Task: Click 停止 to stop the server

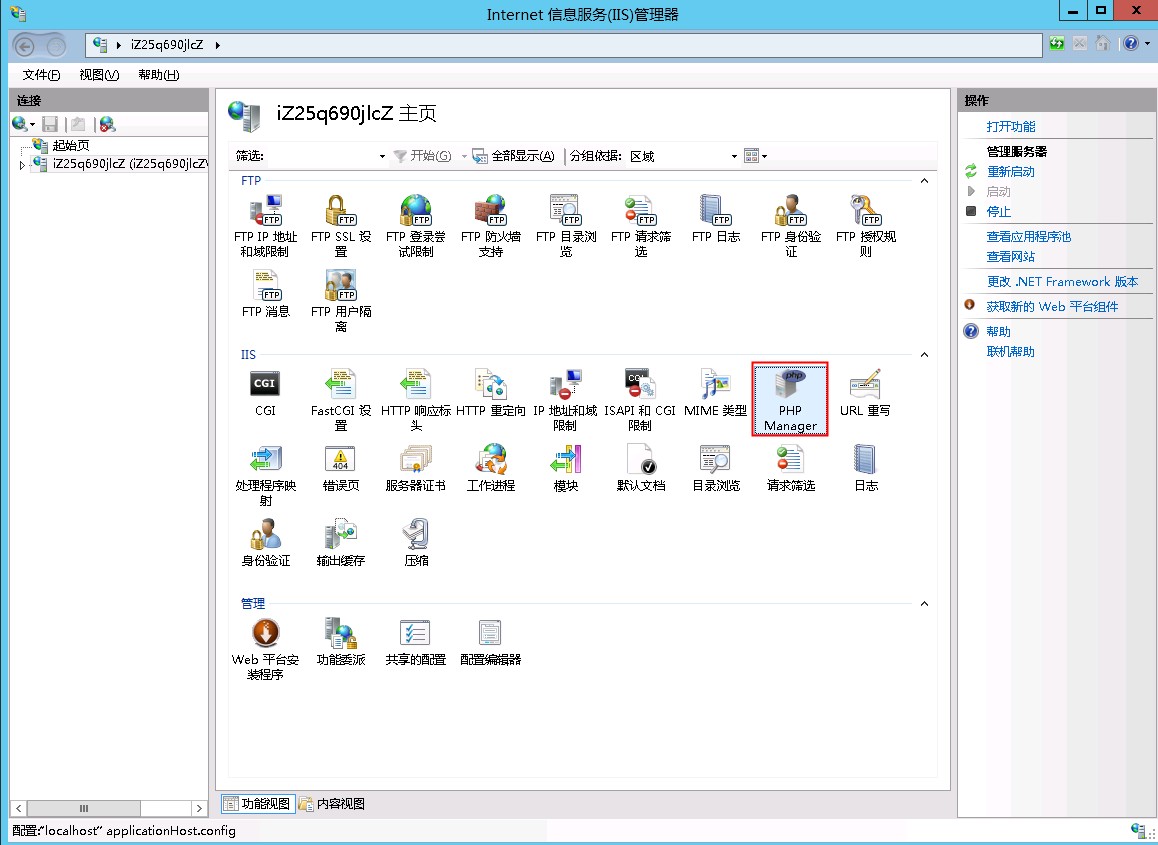Action: tap(998, 211)
